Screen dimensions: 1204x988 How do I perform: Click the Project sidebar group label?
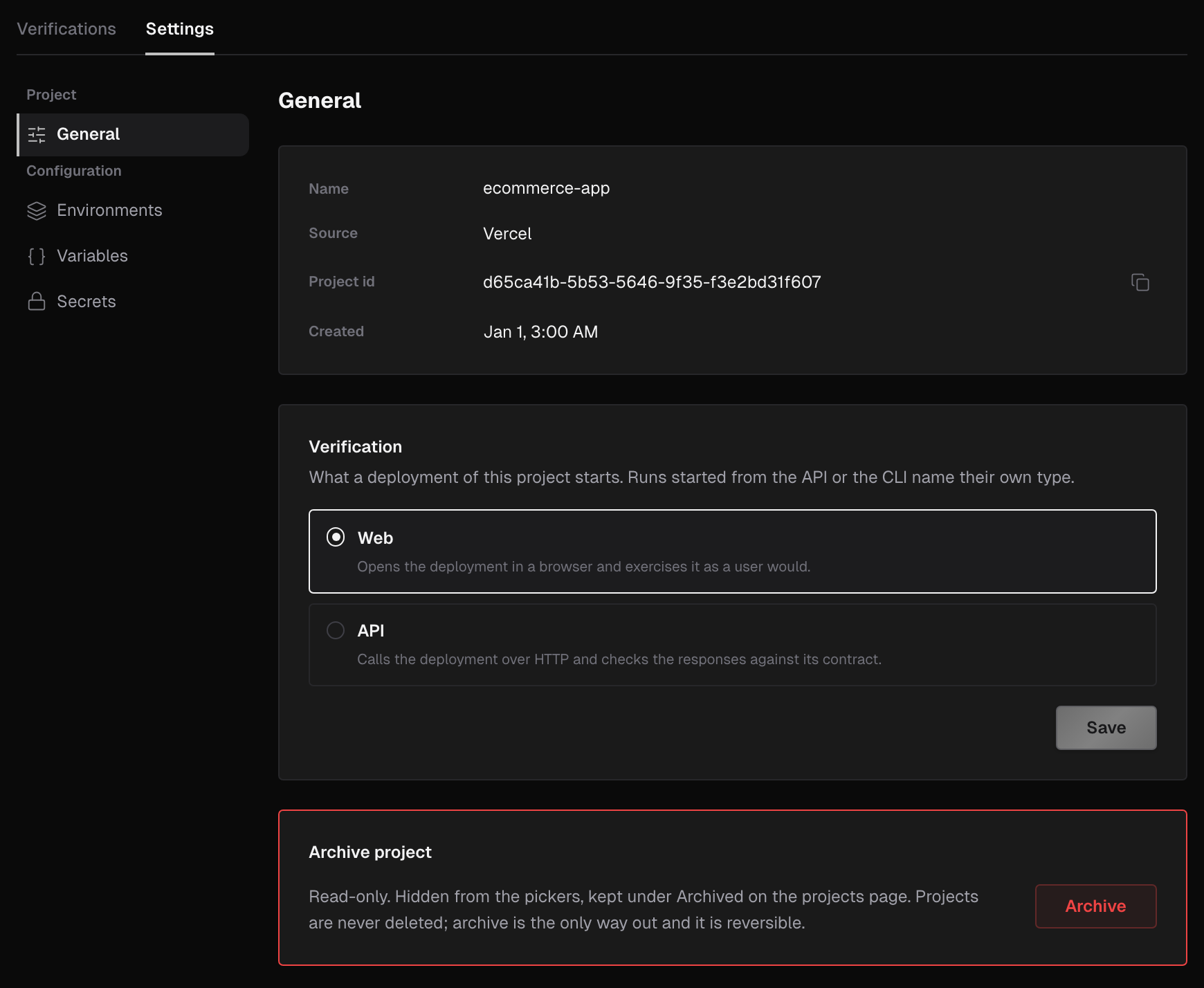(x=51, y=95)
